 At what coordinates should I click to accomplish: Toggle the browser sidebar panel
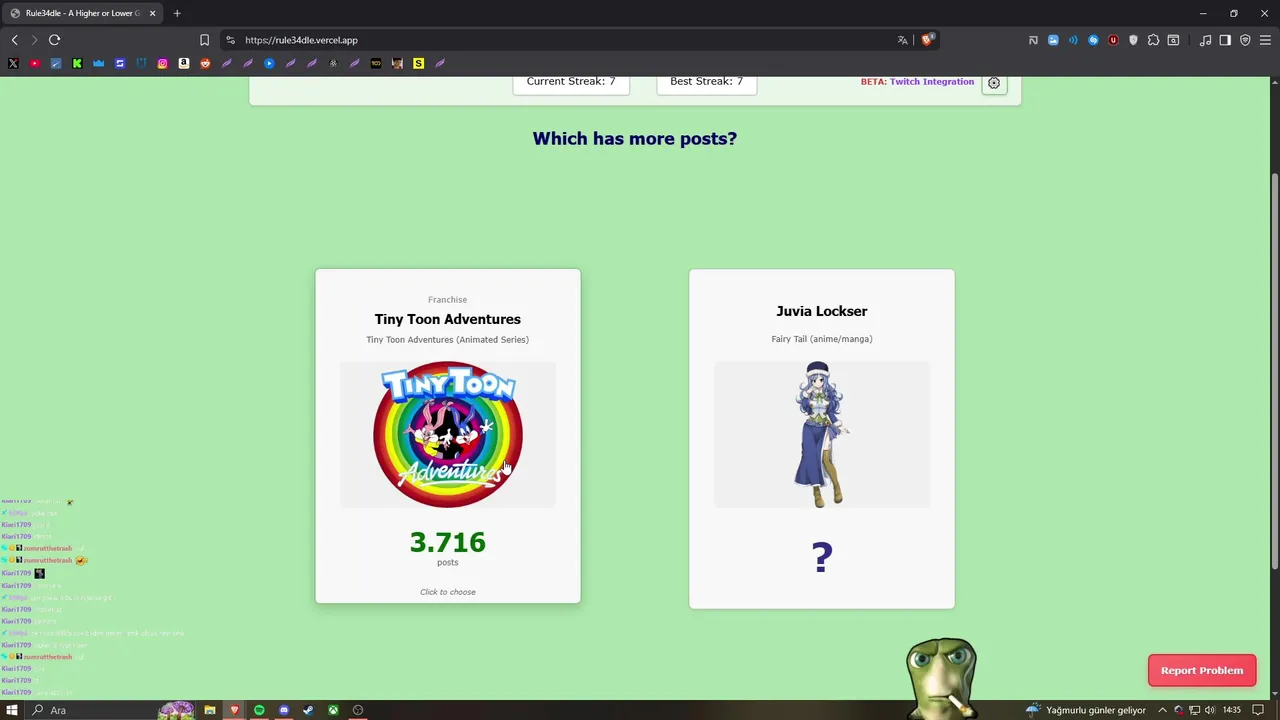pos(1225,40)
